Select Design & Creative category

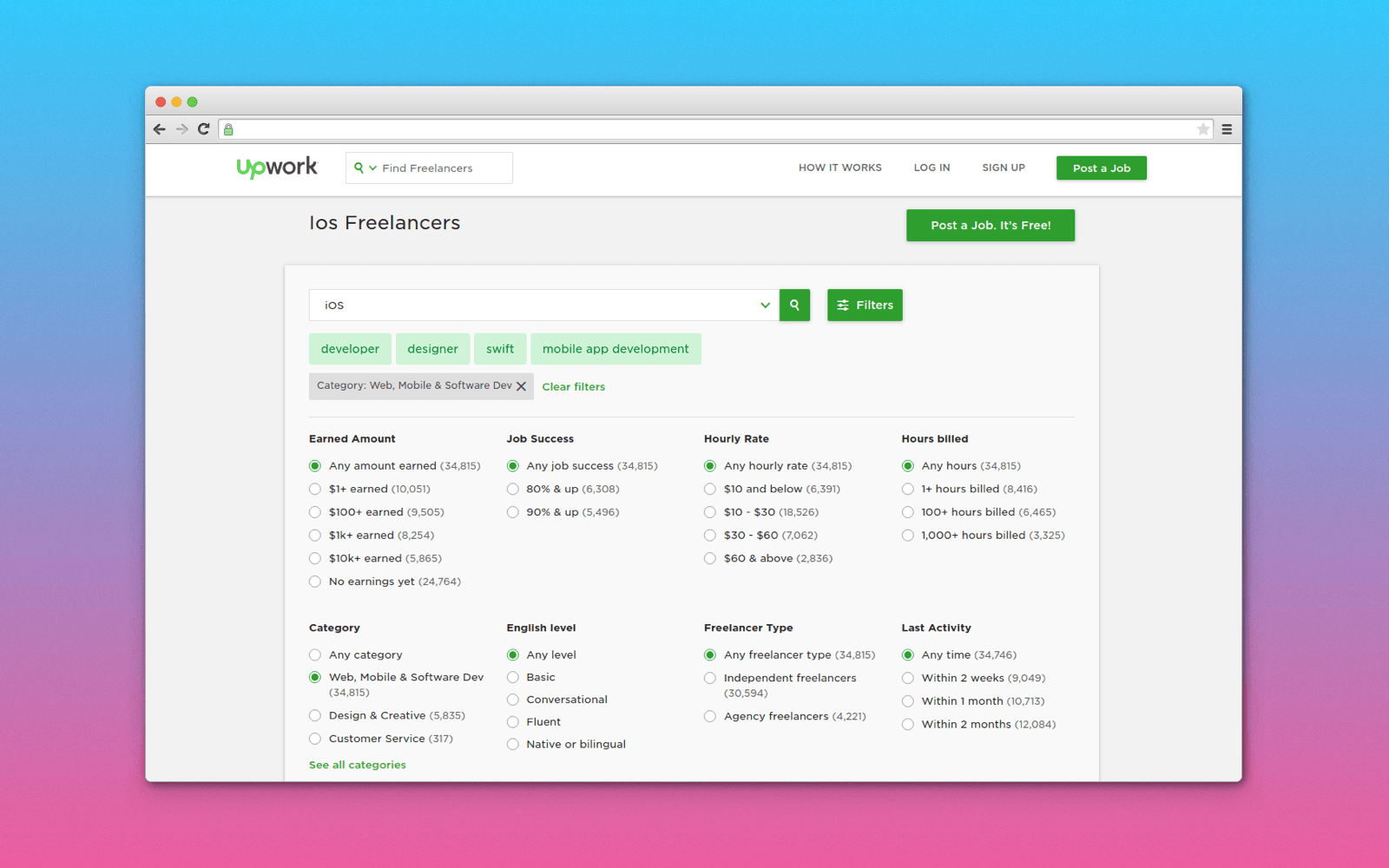[315, 716]
